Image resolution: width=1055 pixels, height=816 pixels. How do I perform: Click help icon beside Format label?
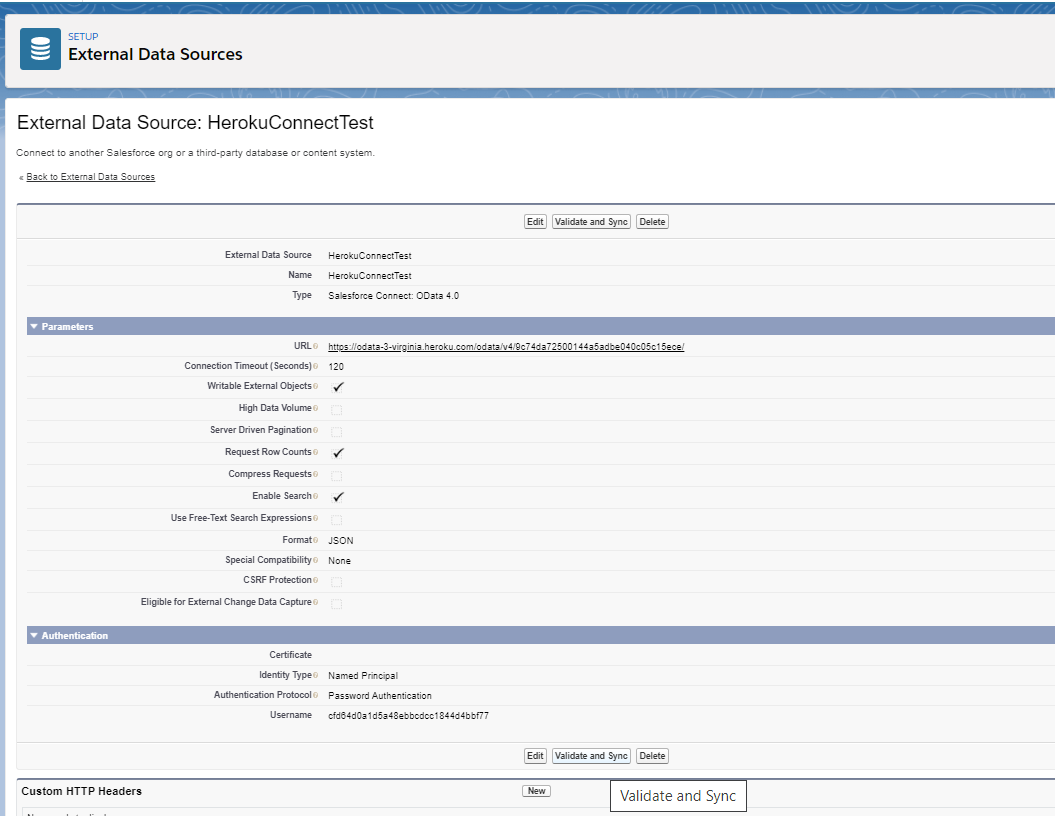[316, 541]
